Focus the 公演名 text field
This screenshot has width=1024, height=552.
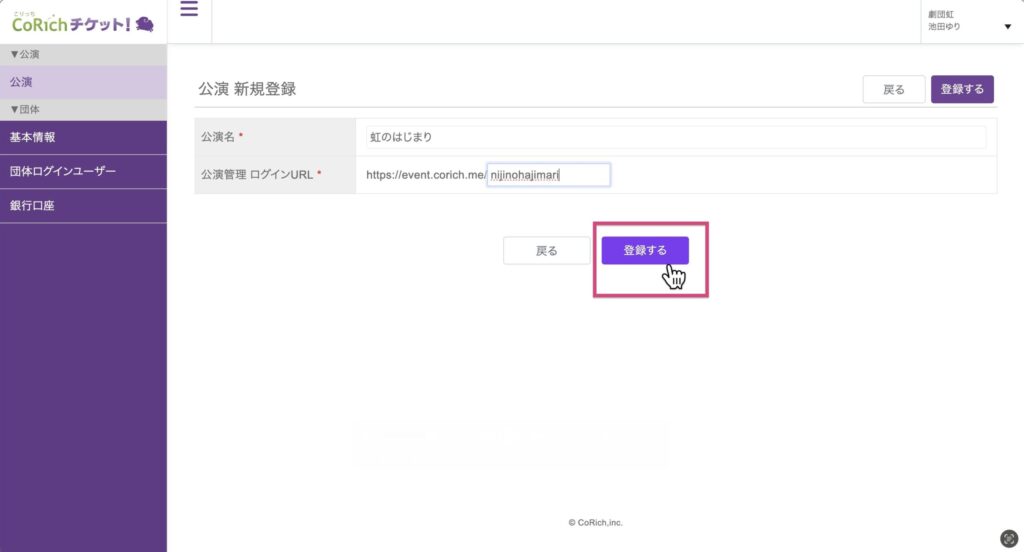[675, 137]
